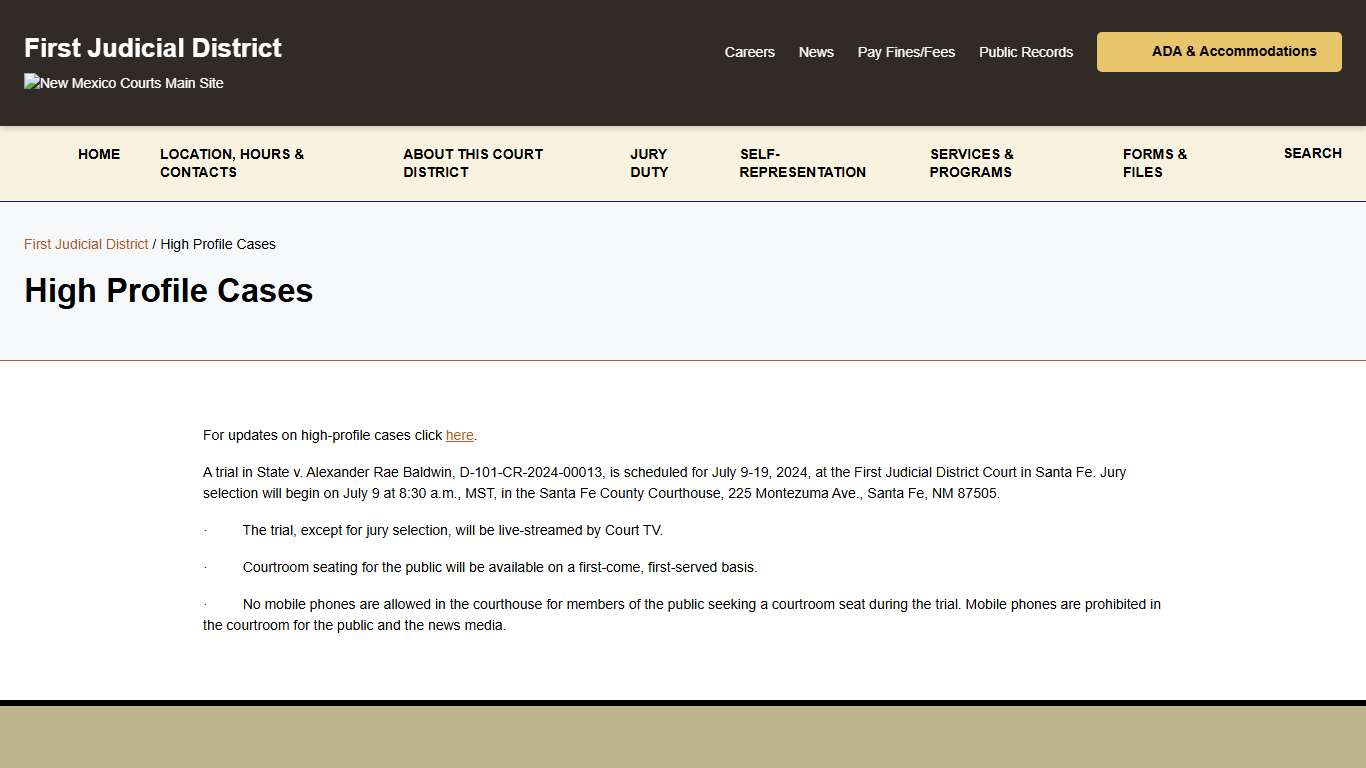Open the First Judicial District site title
This screenshot has height=768, width=1366.
(x=153, y=48)
